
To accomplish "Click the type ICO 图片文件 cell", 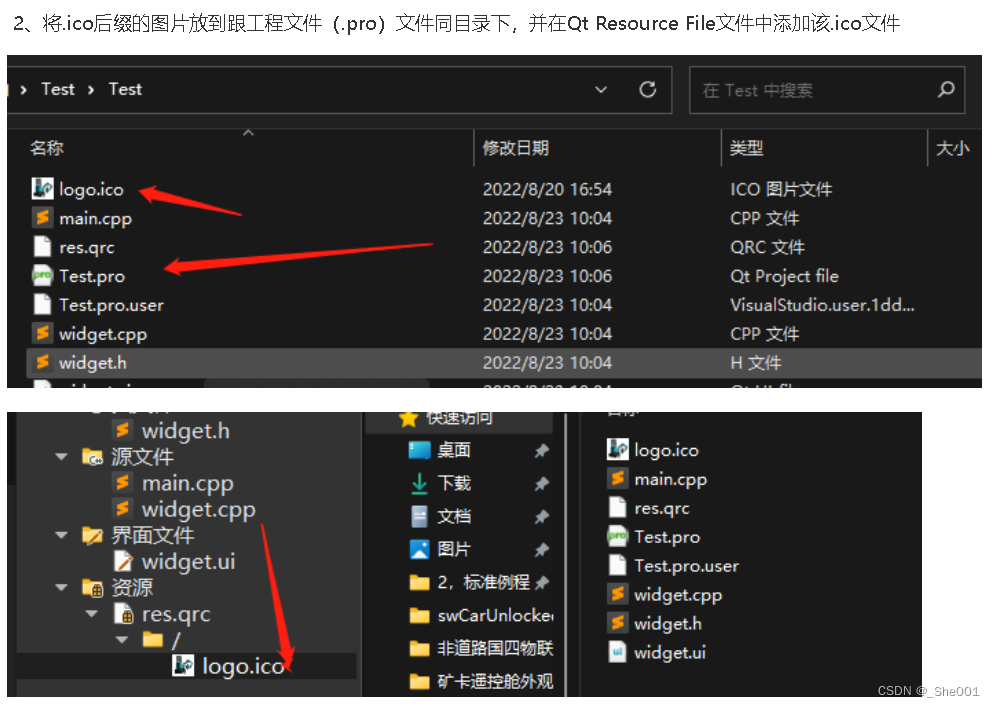I will click(781, 189).
